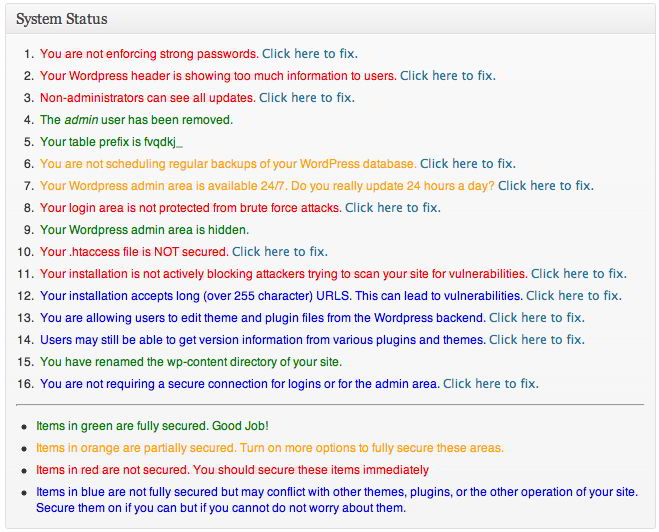Select 'Do you really update 24 hours a day?' text
659x532 pixels.
393,185
